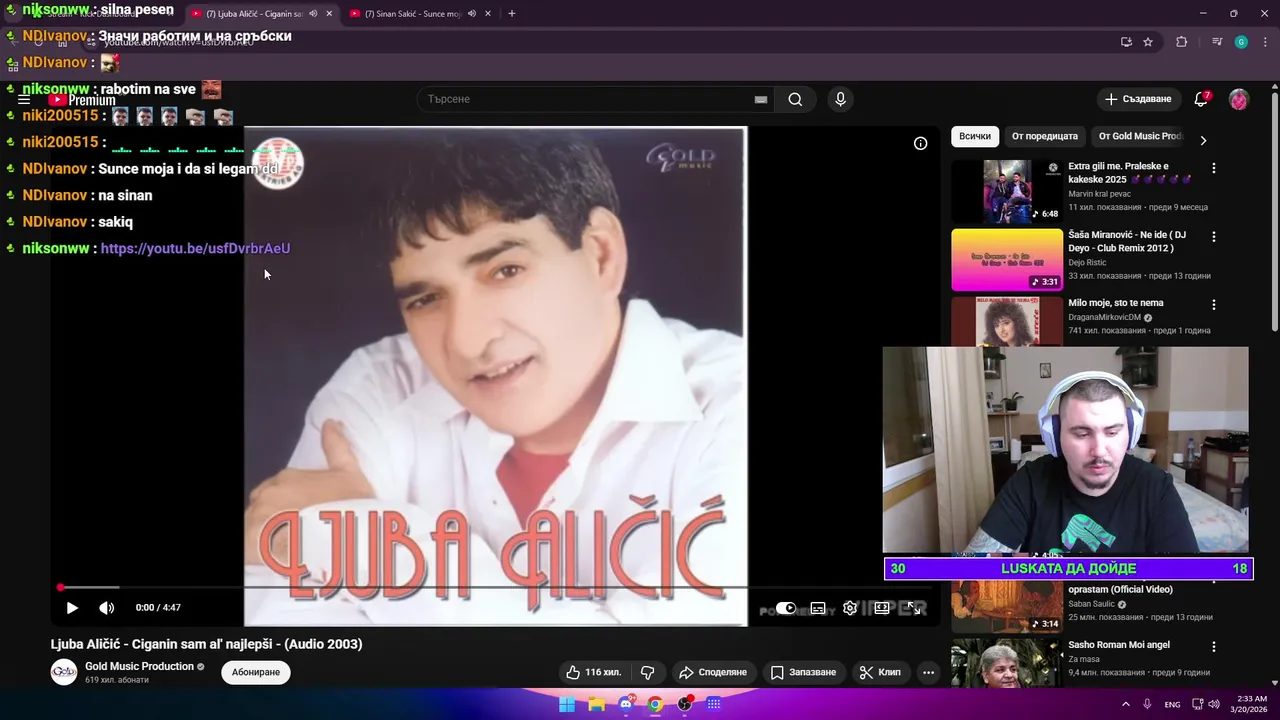This screenshot has height=720, width=1280.
Task: Open Chrome extensions puzzle icon
Action: [1182, 42]
